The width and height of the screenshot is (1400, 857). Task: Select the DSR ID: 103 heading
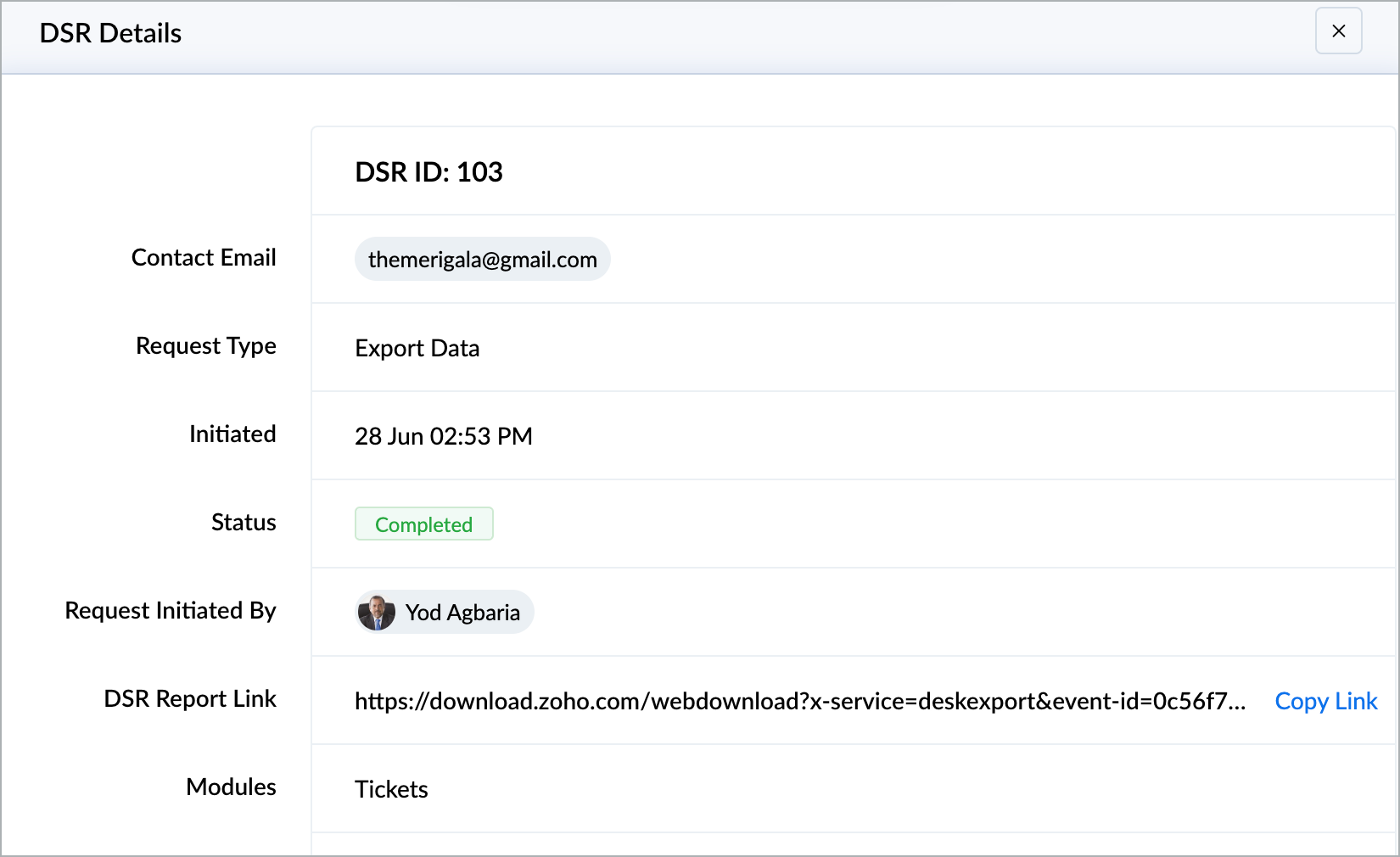[x=428, y=172]
